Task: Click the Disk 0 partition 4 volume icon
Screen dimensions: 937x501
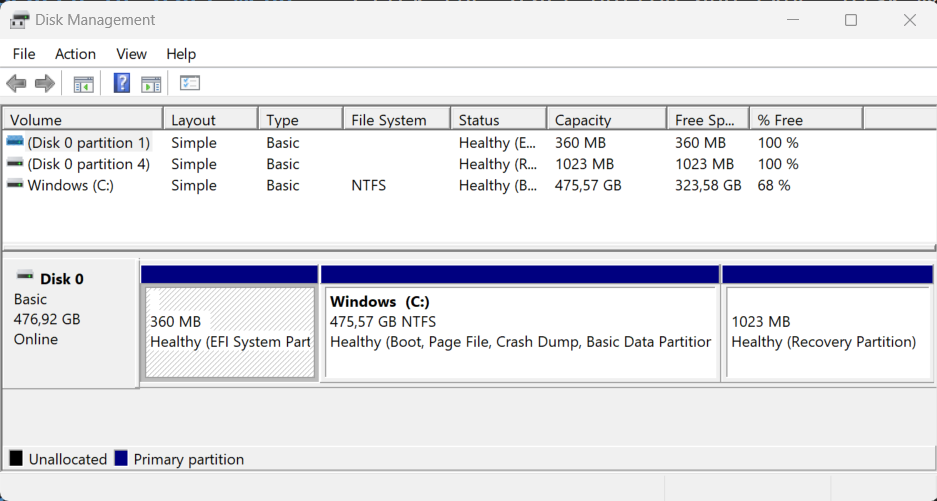Action: (x=15, y=164)
